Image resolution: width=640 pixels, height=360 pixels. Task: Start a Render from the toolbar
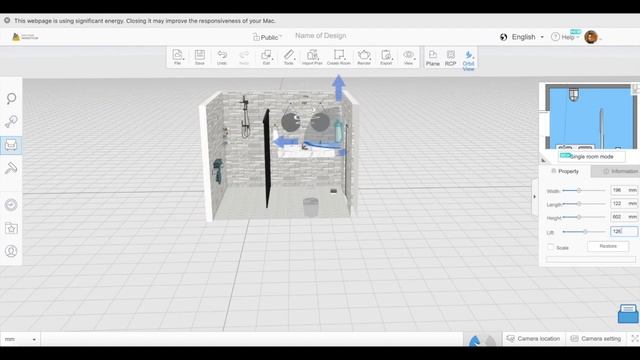[x=364, y=57]
